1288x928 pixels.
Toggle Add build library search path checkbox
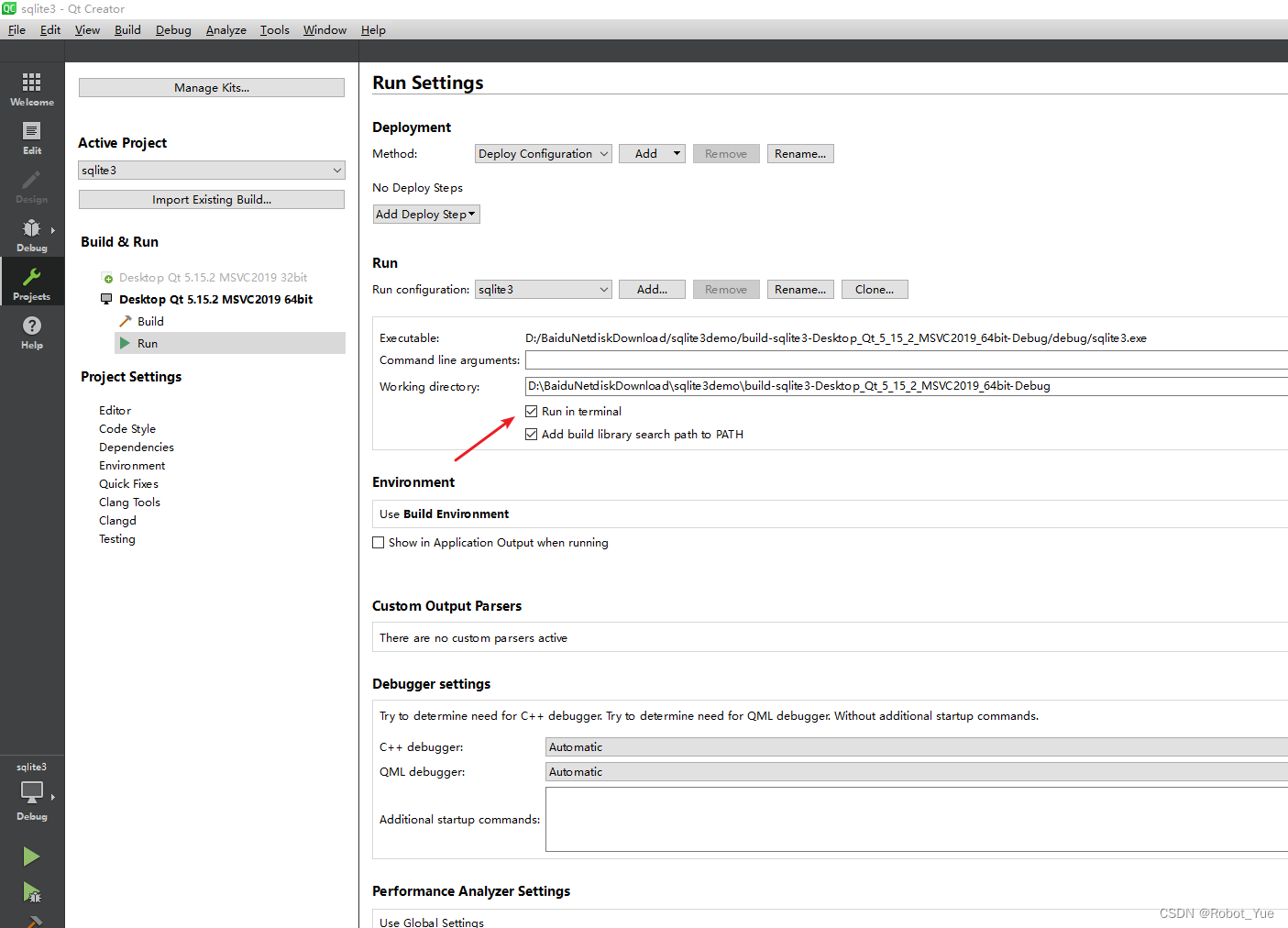click(532, 434)
